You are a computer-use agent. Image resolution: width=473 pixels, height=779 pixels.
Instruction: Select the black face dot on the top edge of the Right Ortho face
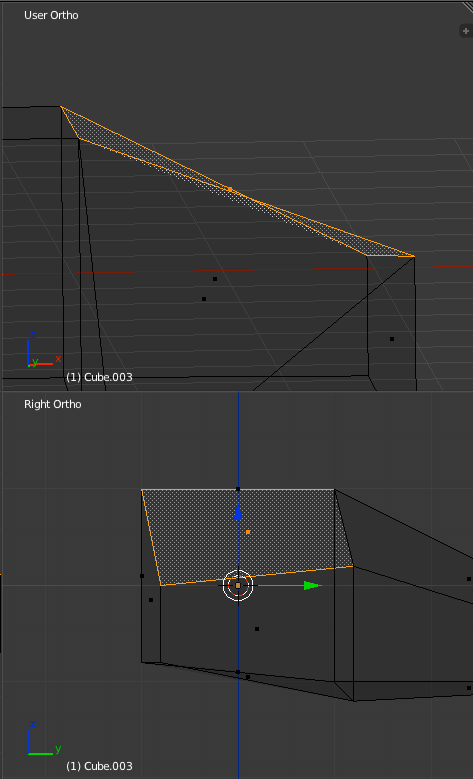pos(238,489)
